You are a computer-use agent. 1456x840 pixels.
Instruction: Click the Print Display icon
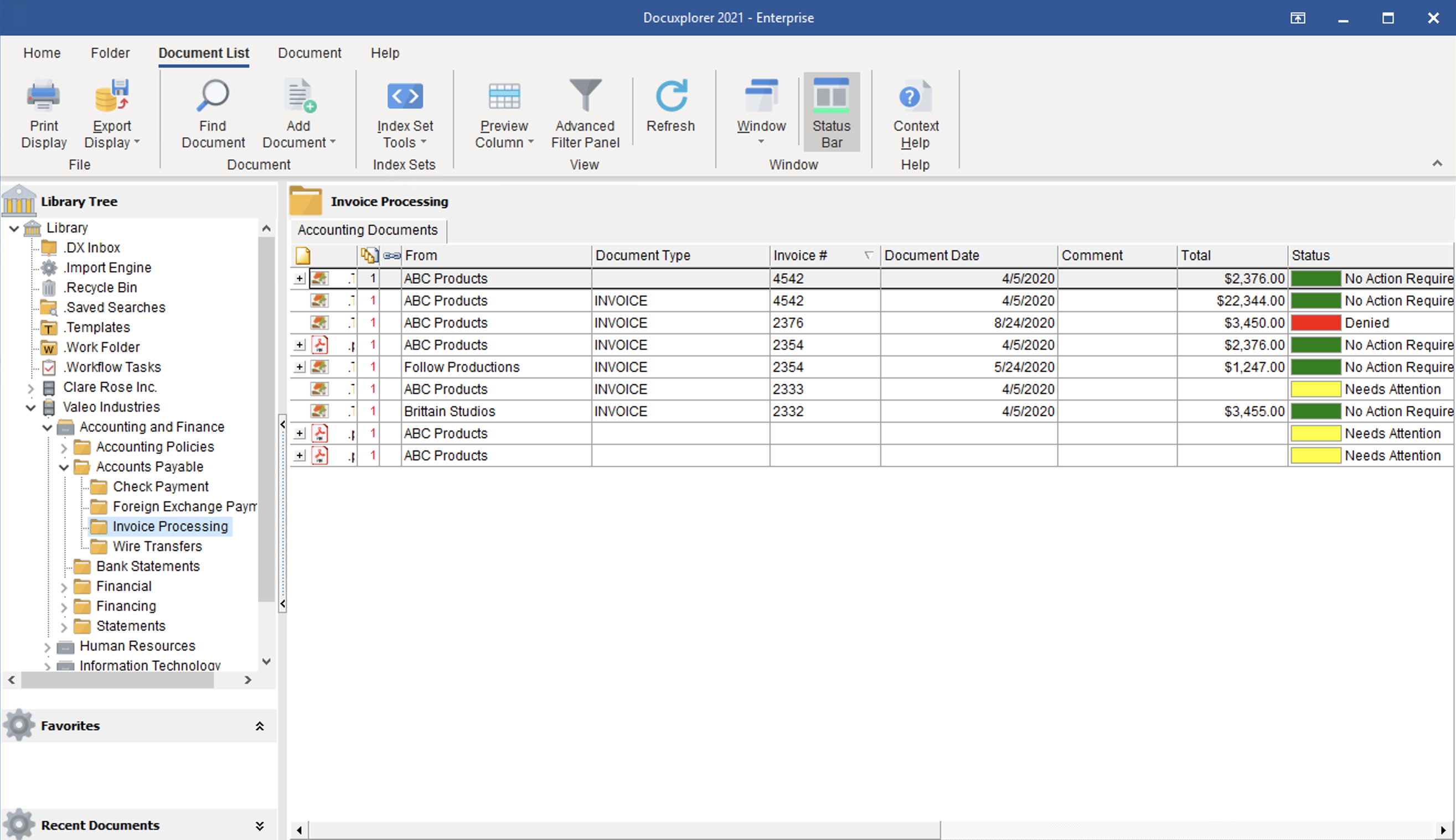(x=43, y=96)
